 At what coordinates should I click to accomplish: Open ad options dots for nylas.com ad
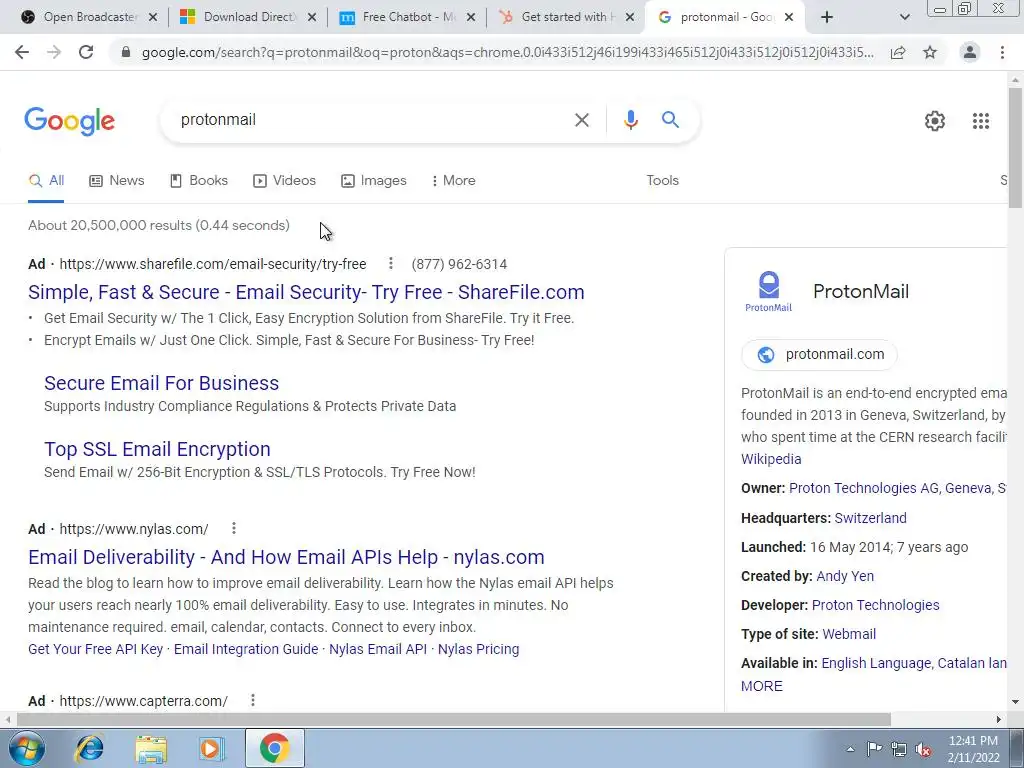click(234, 528)
